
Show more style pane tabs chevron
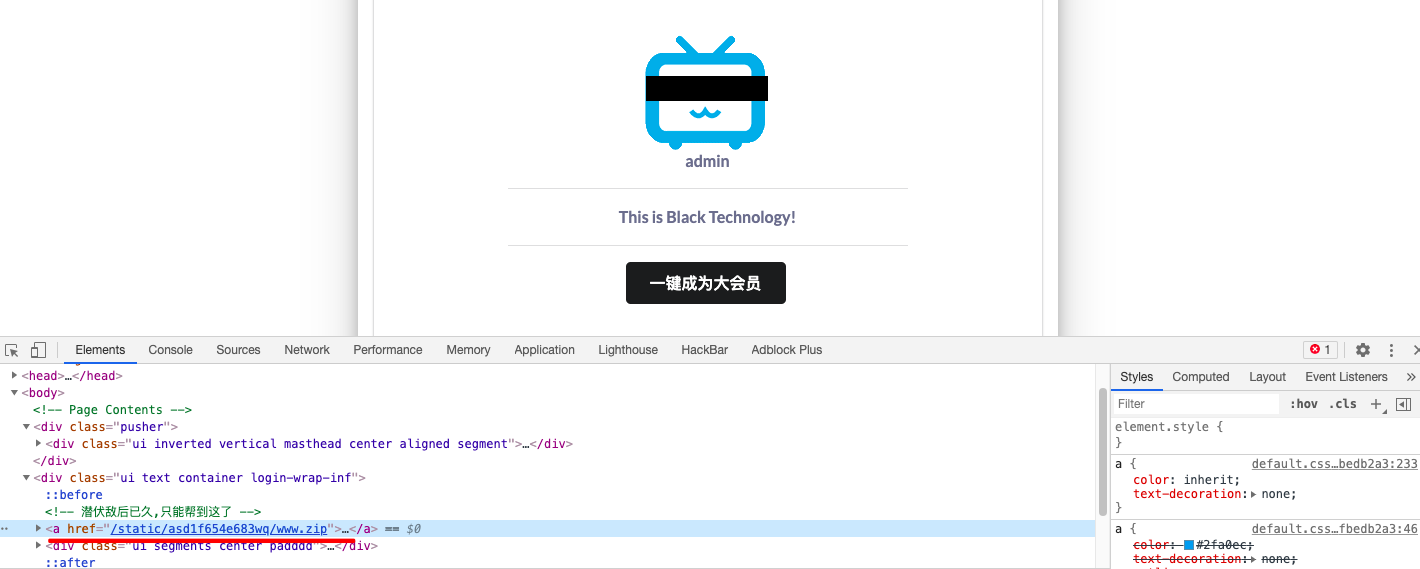1410,377
